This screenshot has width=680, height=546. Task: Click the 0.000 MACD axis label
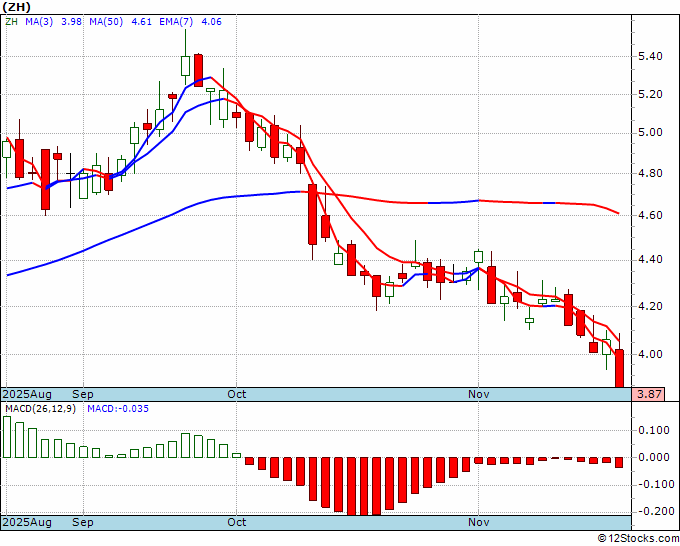pos(654,457)
